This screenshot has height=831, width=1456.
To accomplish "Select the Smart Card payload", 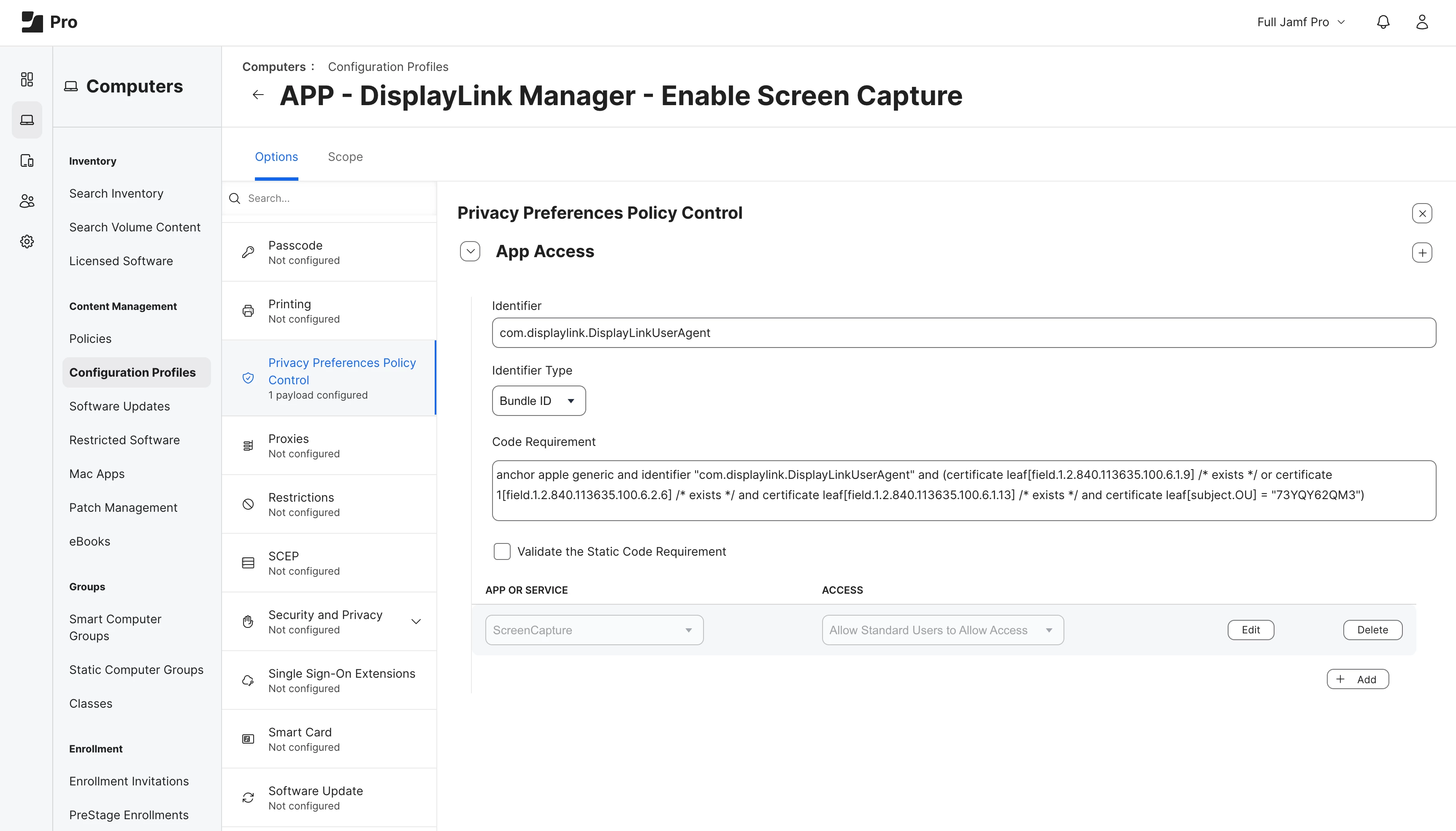I will coord(329,739).
